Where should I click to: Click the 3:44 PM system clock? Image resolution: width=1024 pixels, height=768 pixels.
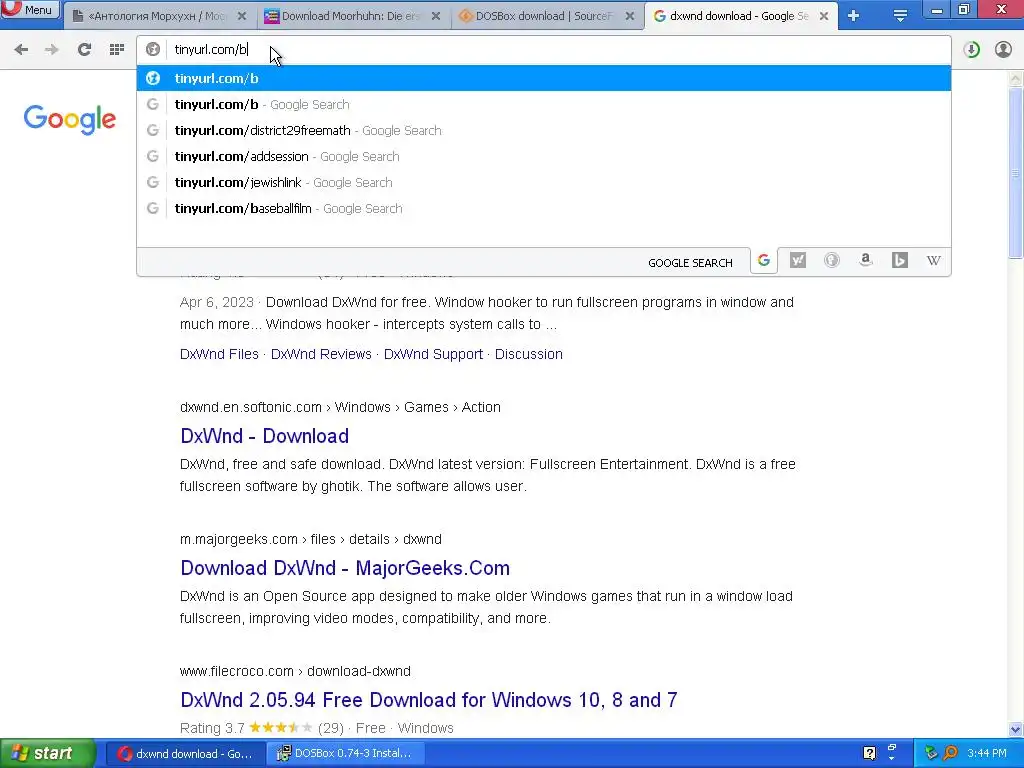987,753
